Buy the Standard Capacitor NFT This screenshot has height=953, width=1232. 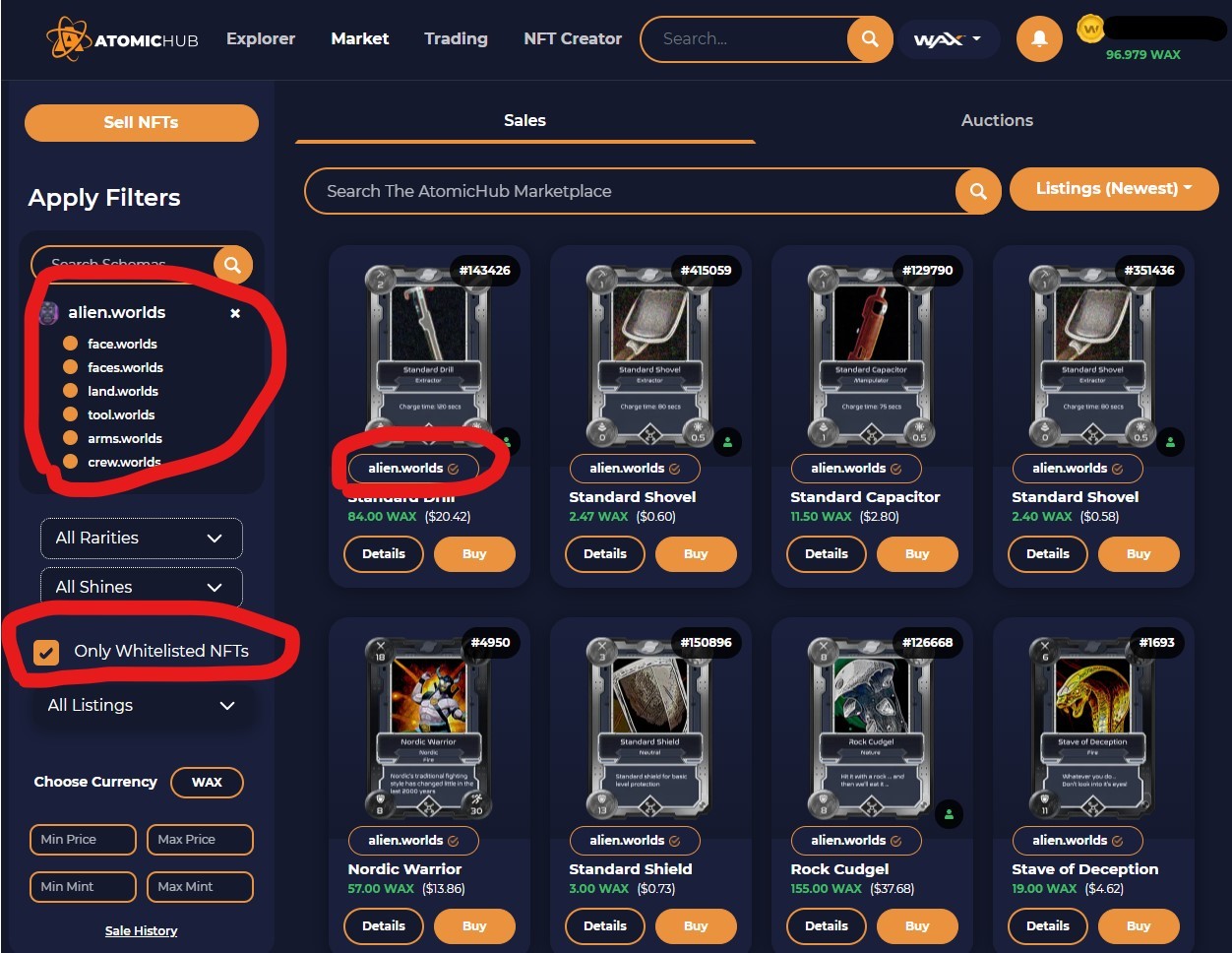[917, 553]
